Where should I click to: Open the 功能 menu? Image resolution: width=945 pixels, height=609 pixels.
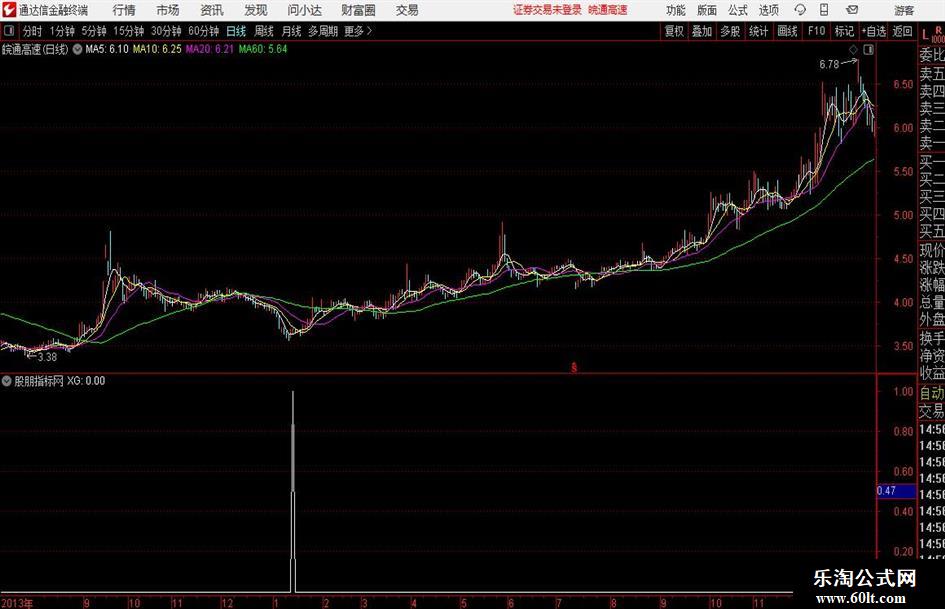676,10
